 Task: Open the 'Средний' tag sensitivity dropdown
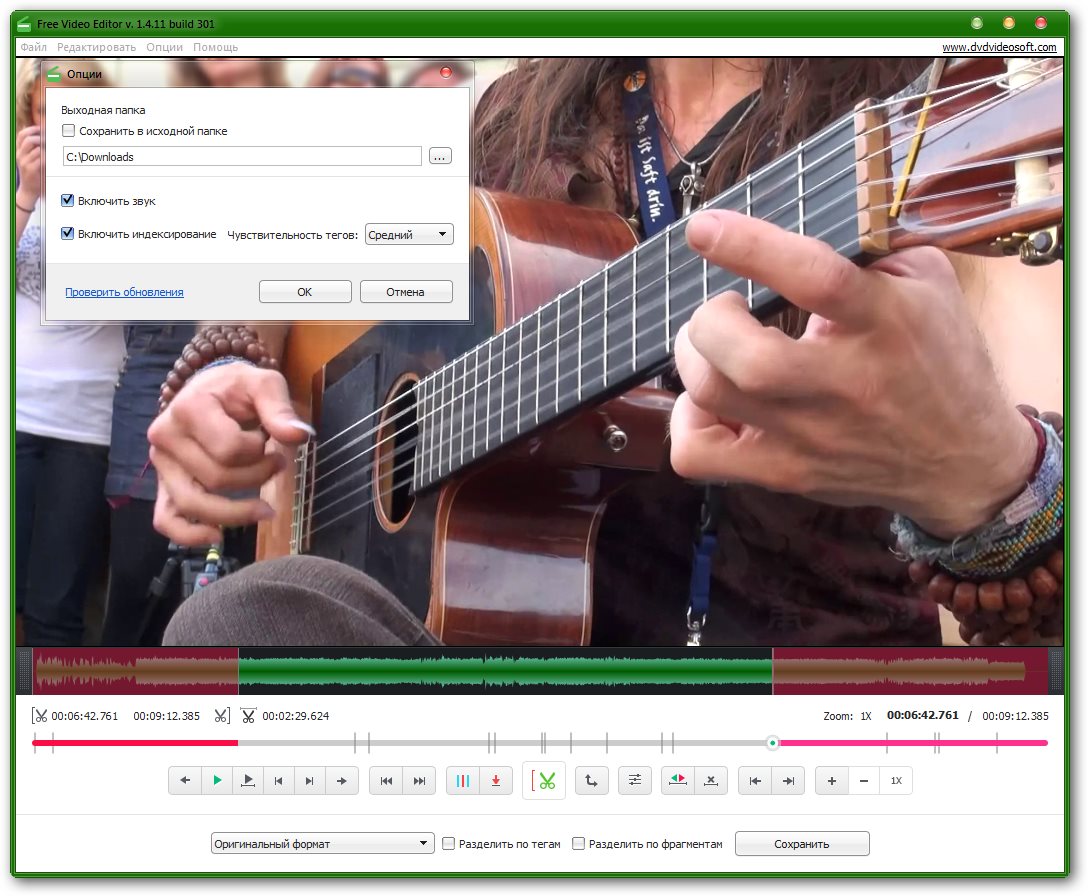click(409, 234)
